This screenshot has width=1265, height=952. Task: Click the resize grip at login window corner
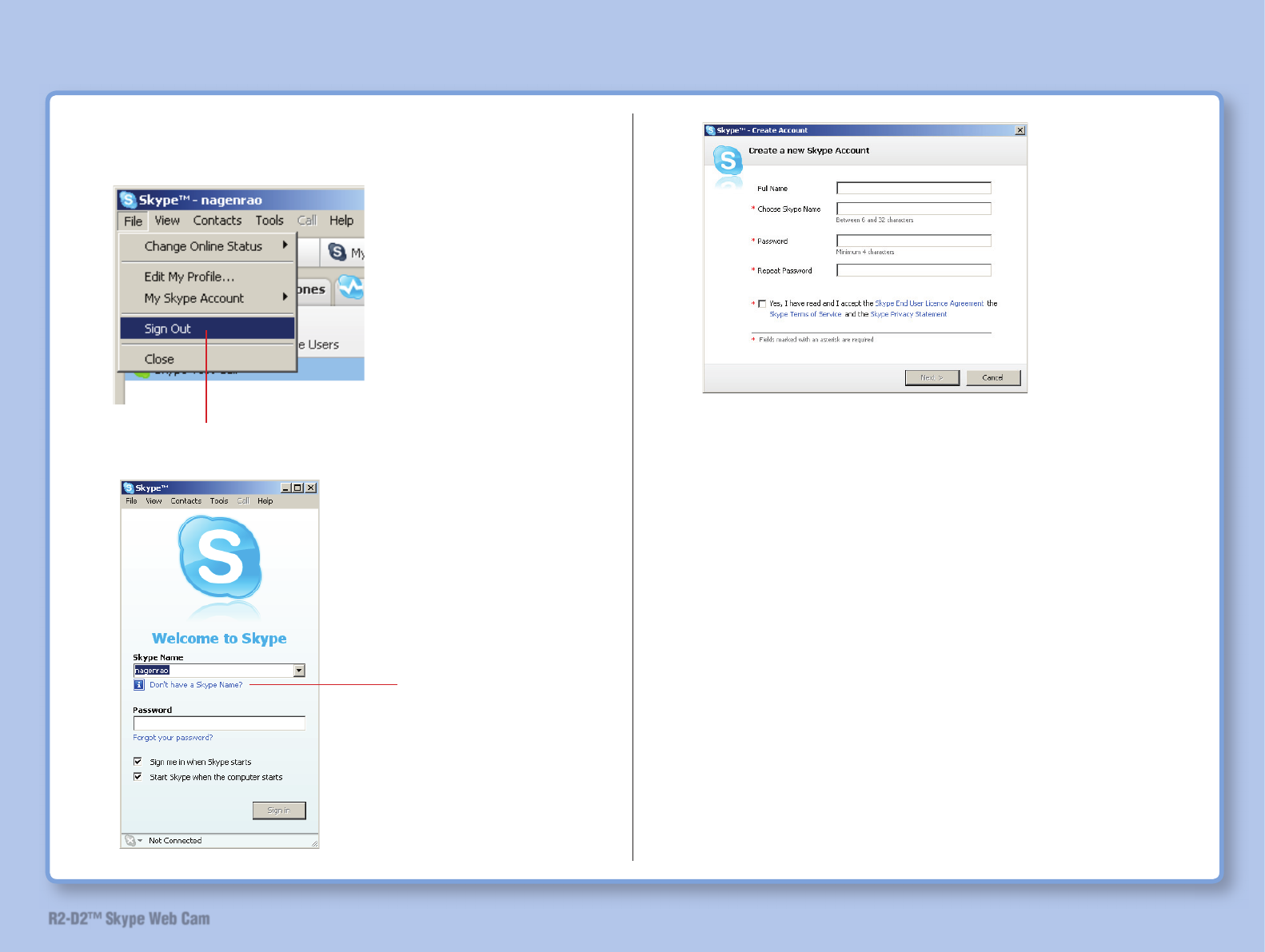tap(314, 843)
